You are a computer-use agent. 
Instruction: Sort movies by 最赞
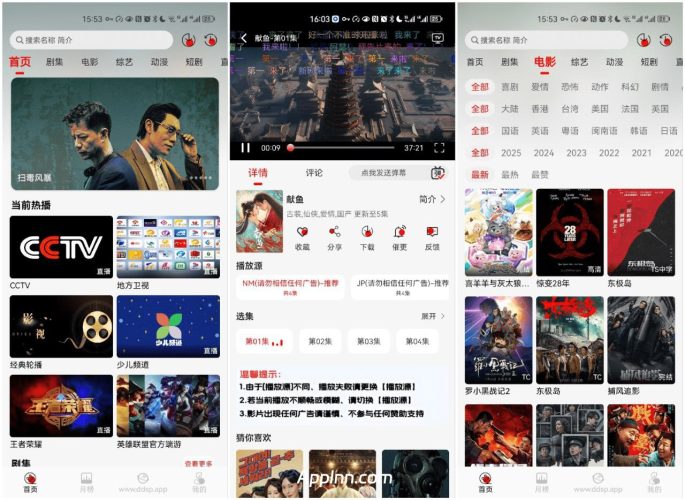coord(540,175)
